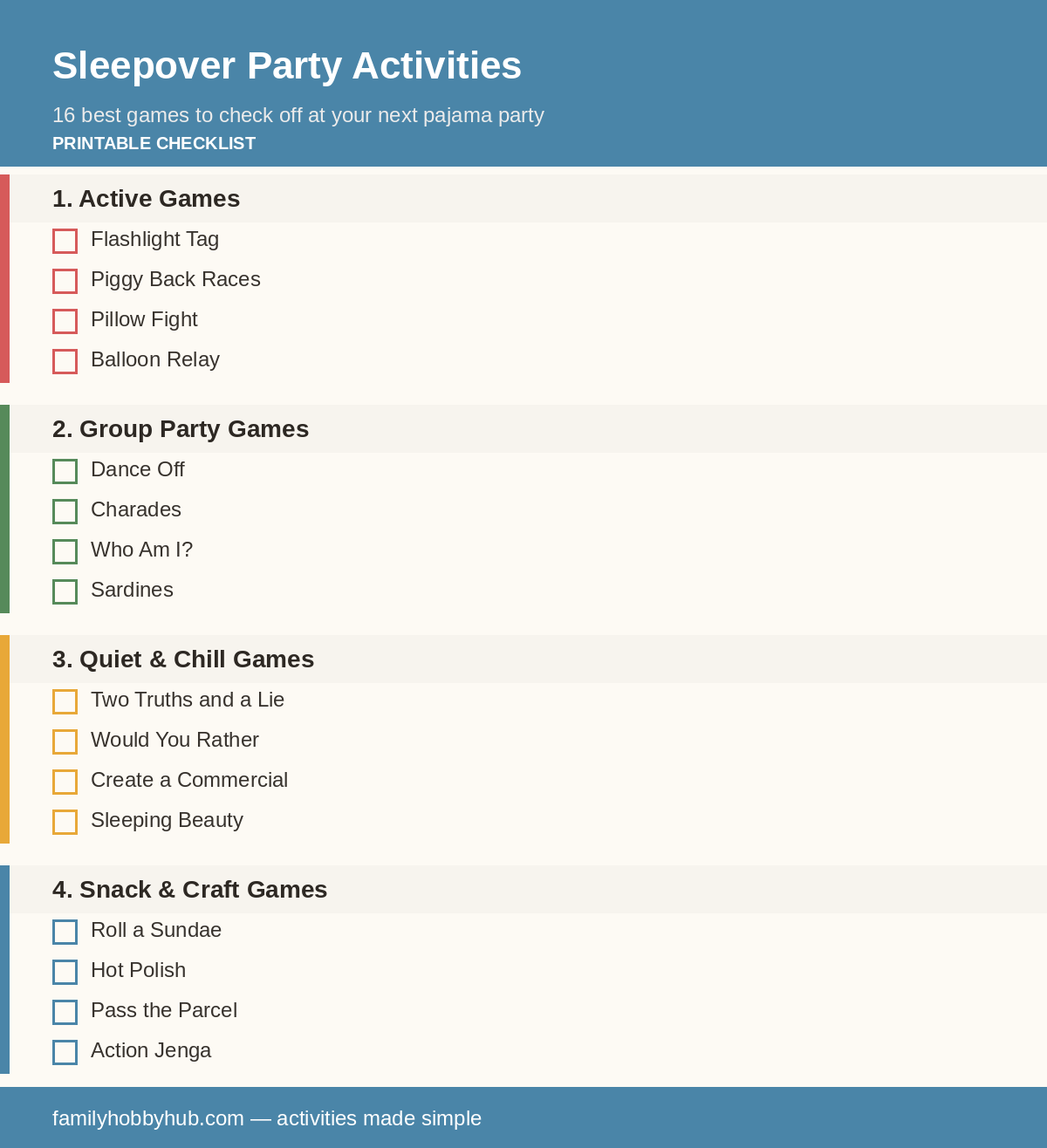Screen dimensions: 1047x1148
Task: Select the Charades text
Action: click(136, 509)
